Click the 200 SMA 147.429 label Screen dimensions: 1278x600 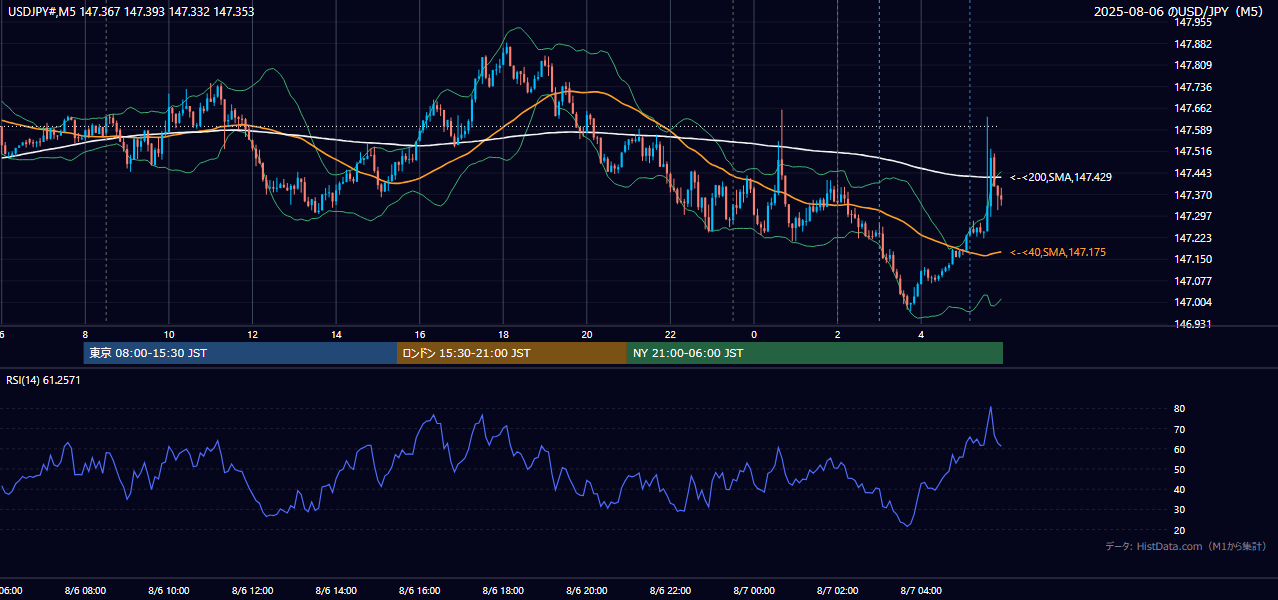[1060, 177]
